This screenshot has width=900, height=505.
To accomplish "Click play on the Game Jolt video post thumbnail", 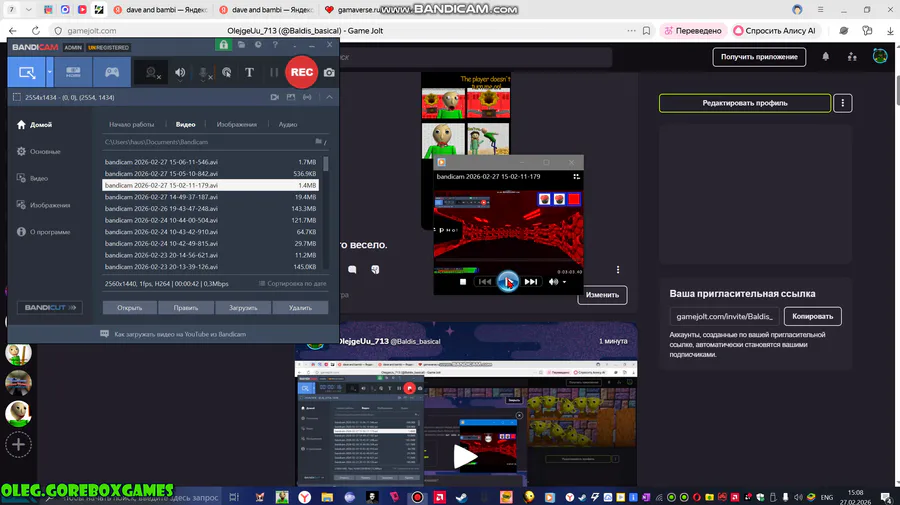I will coord(465,456).
